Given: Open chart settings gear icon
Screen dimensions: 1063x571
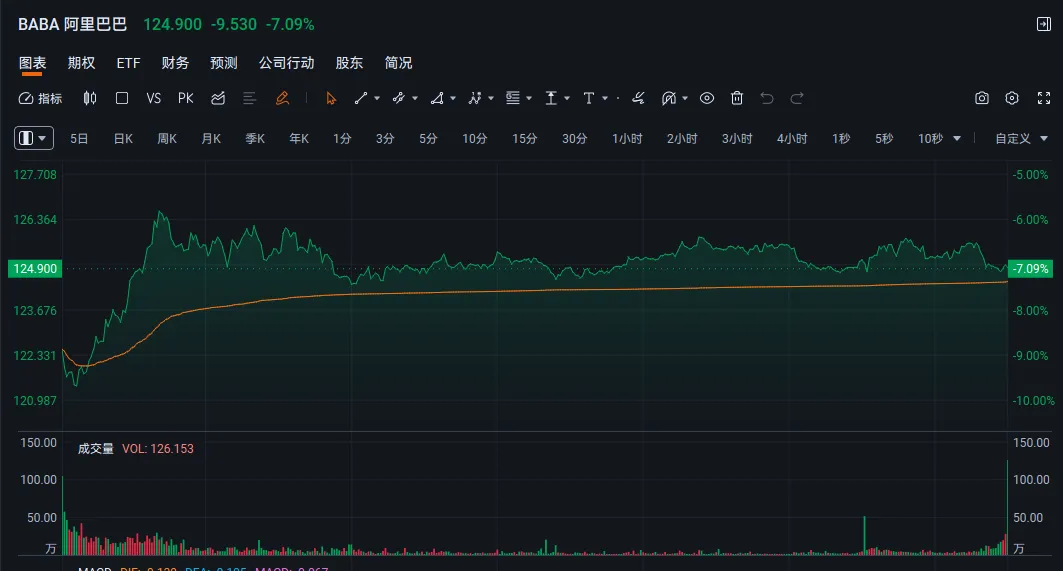Looking at the screenshot, I should pos(1012,98).
